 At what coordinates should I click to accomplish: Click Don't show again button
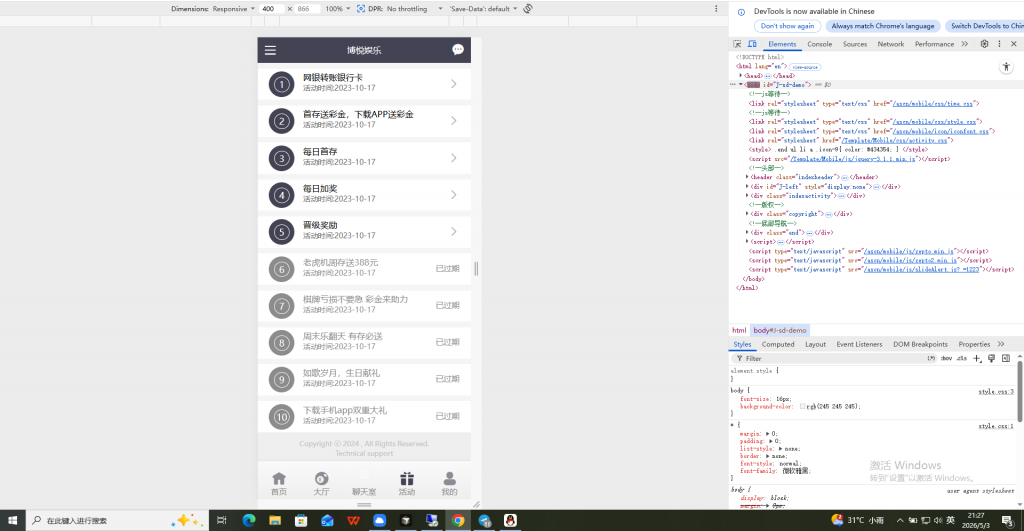pos(787,26)
